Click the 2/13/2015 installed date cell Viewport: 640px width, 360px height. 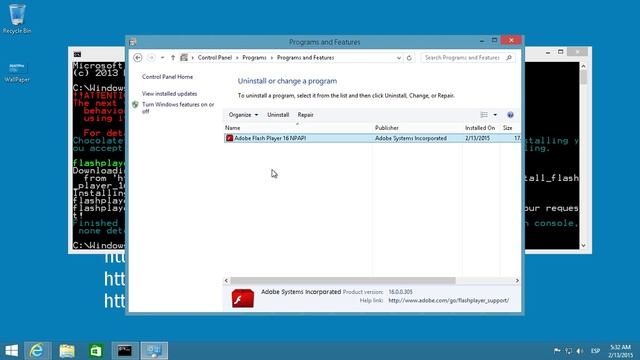click(477, 138)
